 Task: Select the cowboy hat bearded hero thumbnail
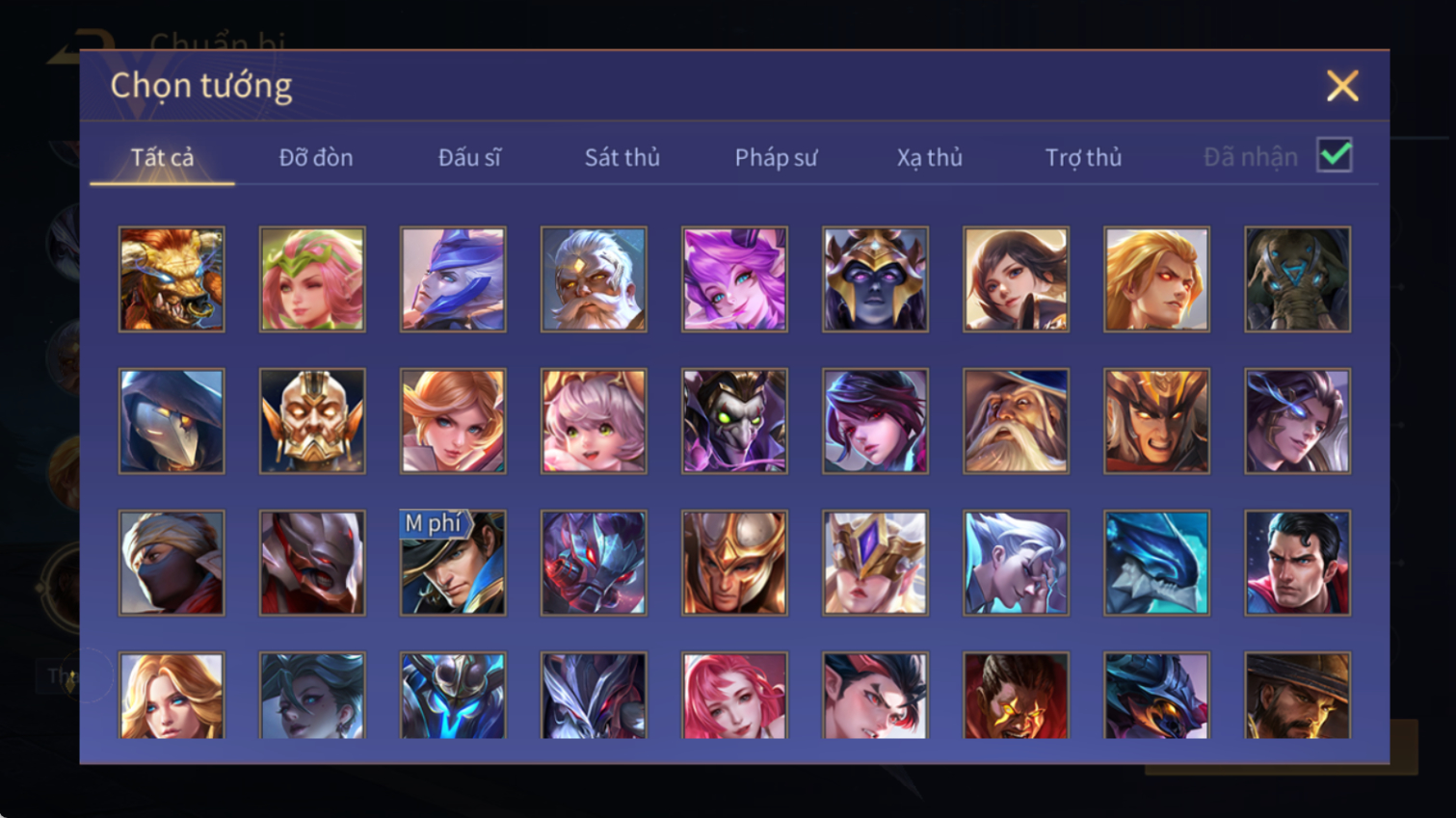pyautogui.click(x=1297, y=696)
